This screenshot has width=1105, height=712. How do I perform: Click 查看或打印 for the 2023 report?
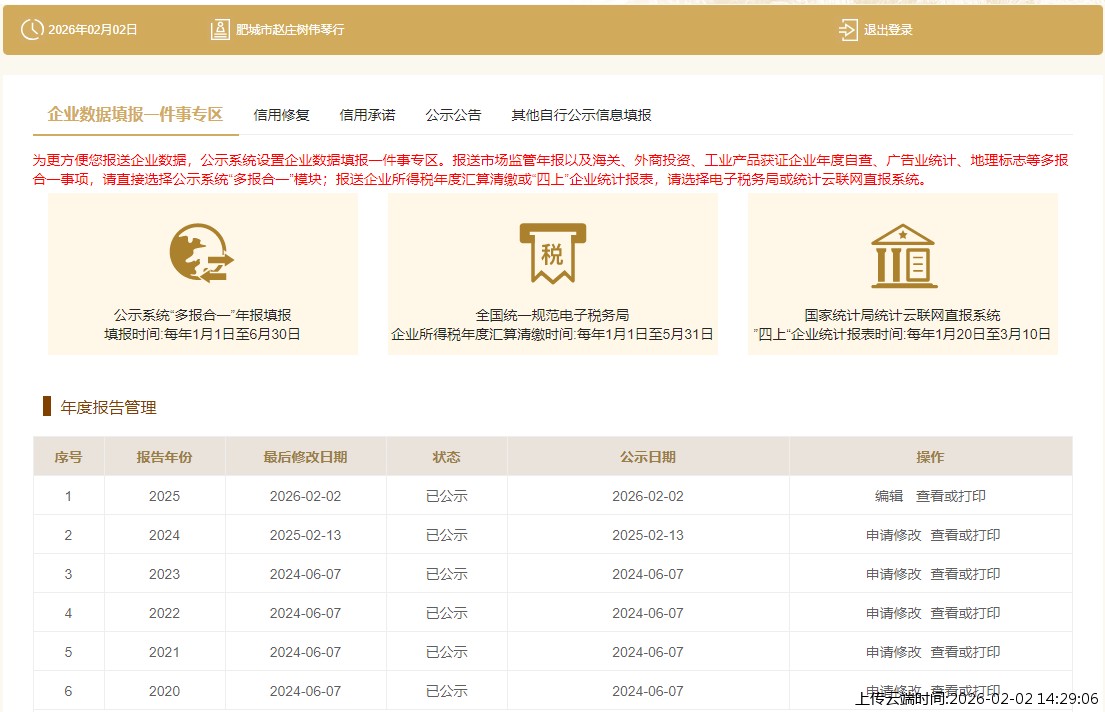click(x=965, y=574)
